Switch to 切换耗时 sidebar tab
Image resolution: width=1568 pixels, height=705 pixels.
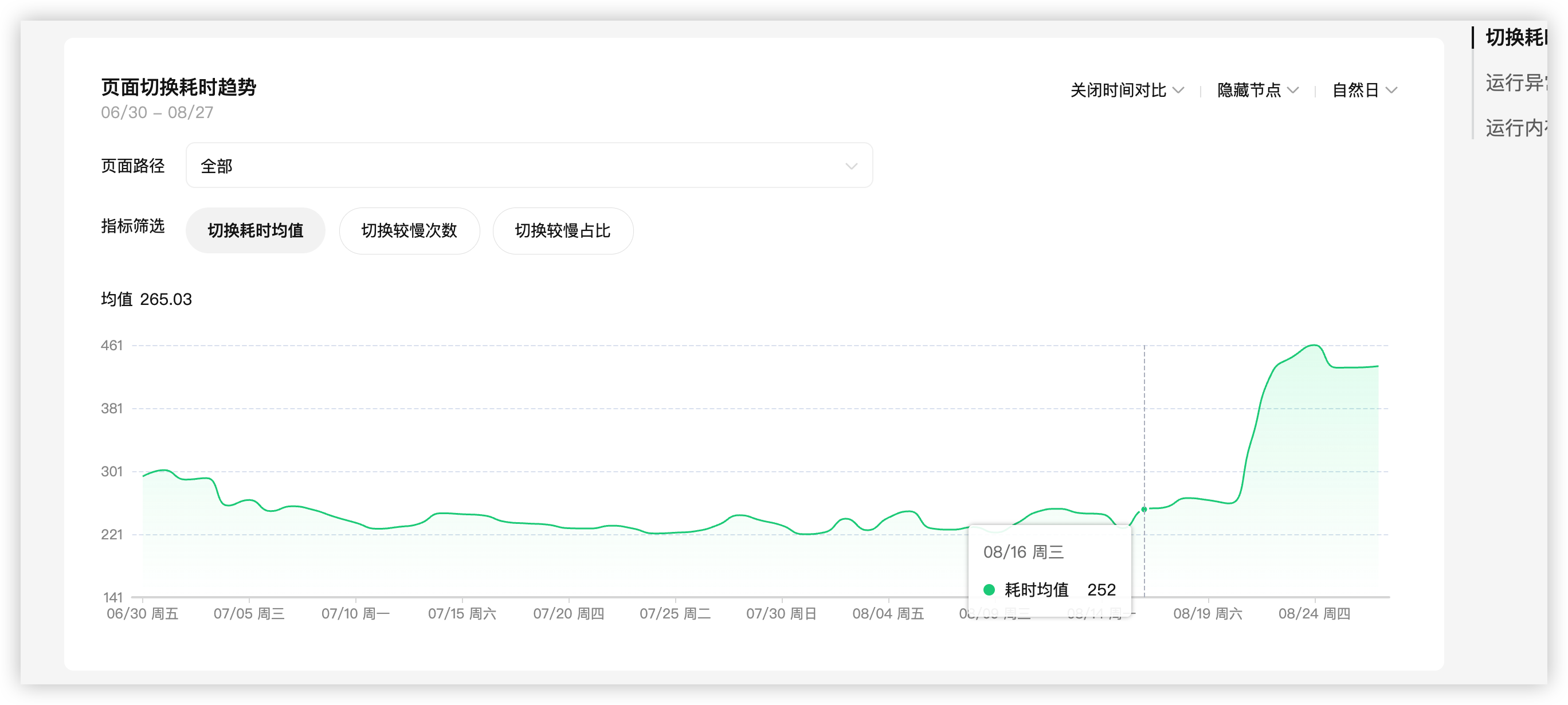tap(1516, 38)
